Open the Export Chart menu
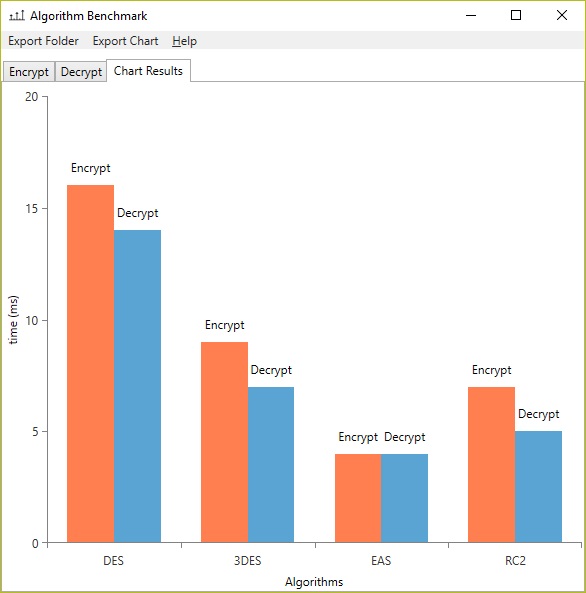This screenshot has height=593, width=586. [x=125, y=41]
